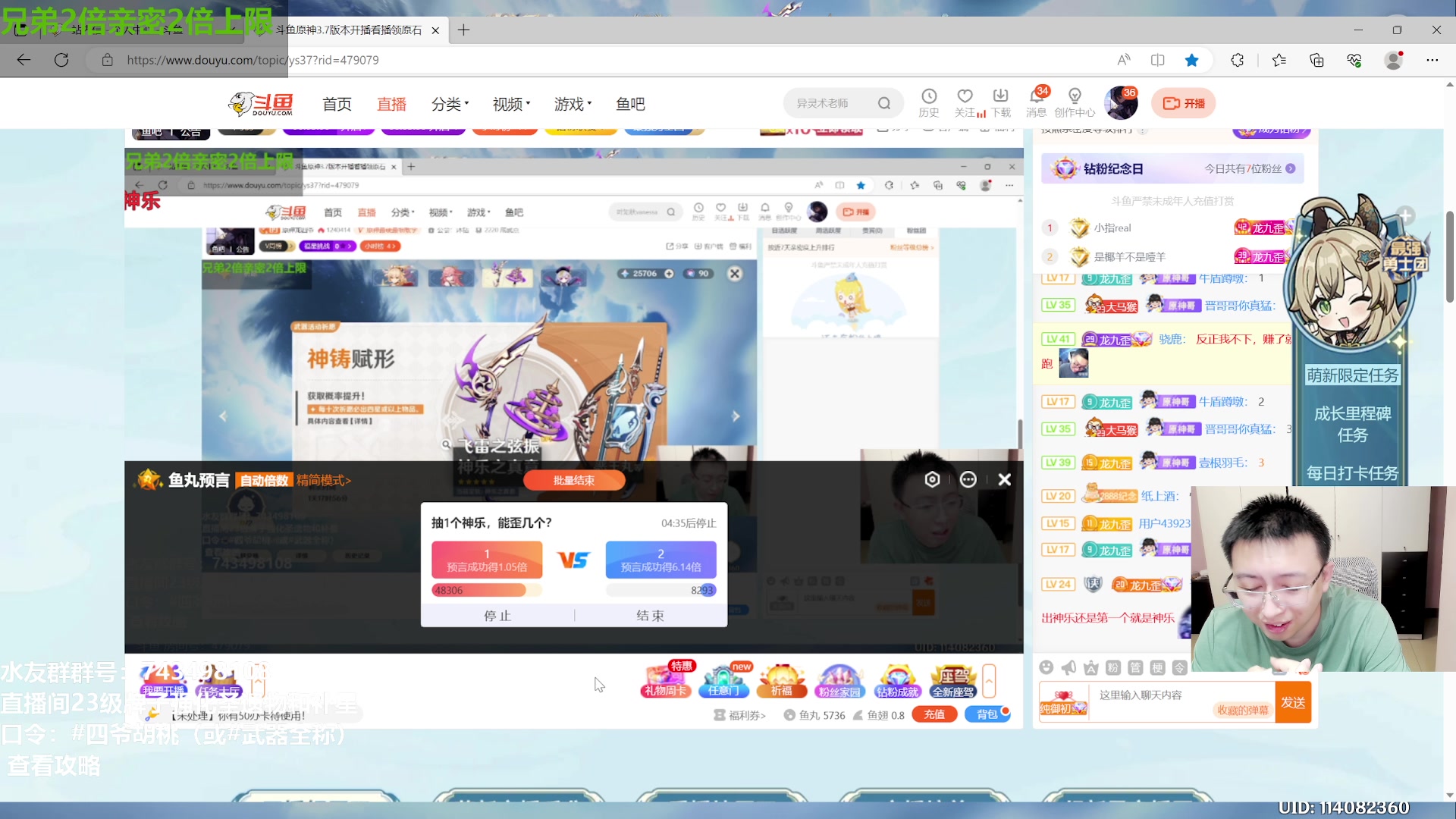This screenshot has width=1456, height=819.
Task: Click 批量结束 batch end button
Action: coord(574,480)
